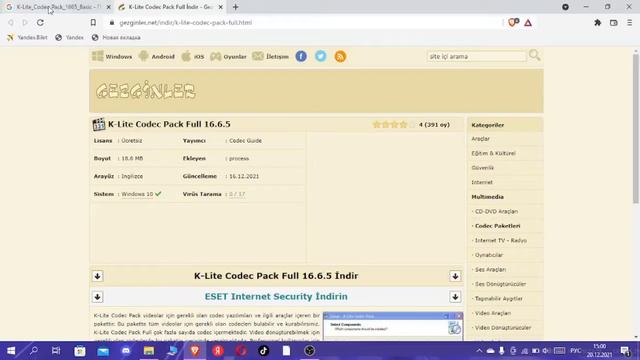Open the Araçlar category
Screen dimensions: 640x360
click(480, 139)
